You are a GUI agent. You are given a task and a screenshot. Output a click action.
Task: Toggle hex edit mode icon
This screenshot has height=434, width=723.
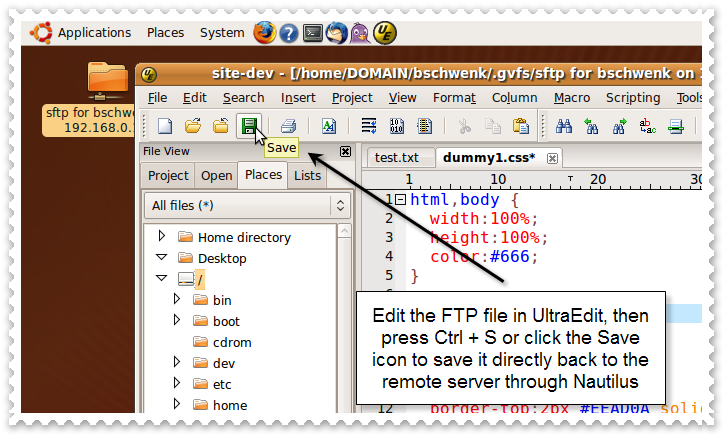(397, 125)
